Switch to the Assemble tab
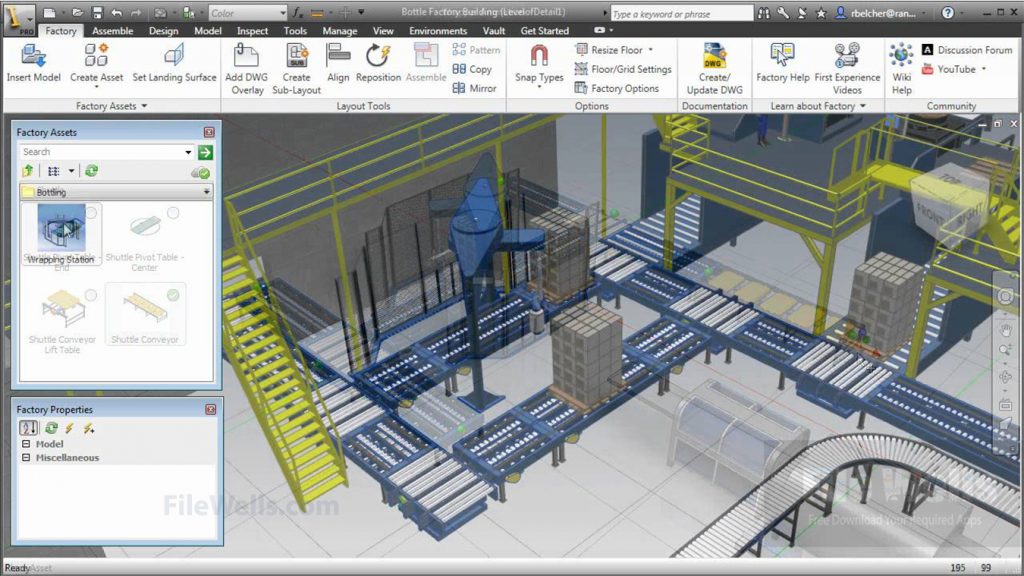 (112, 31)
